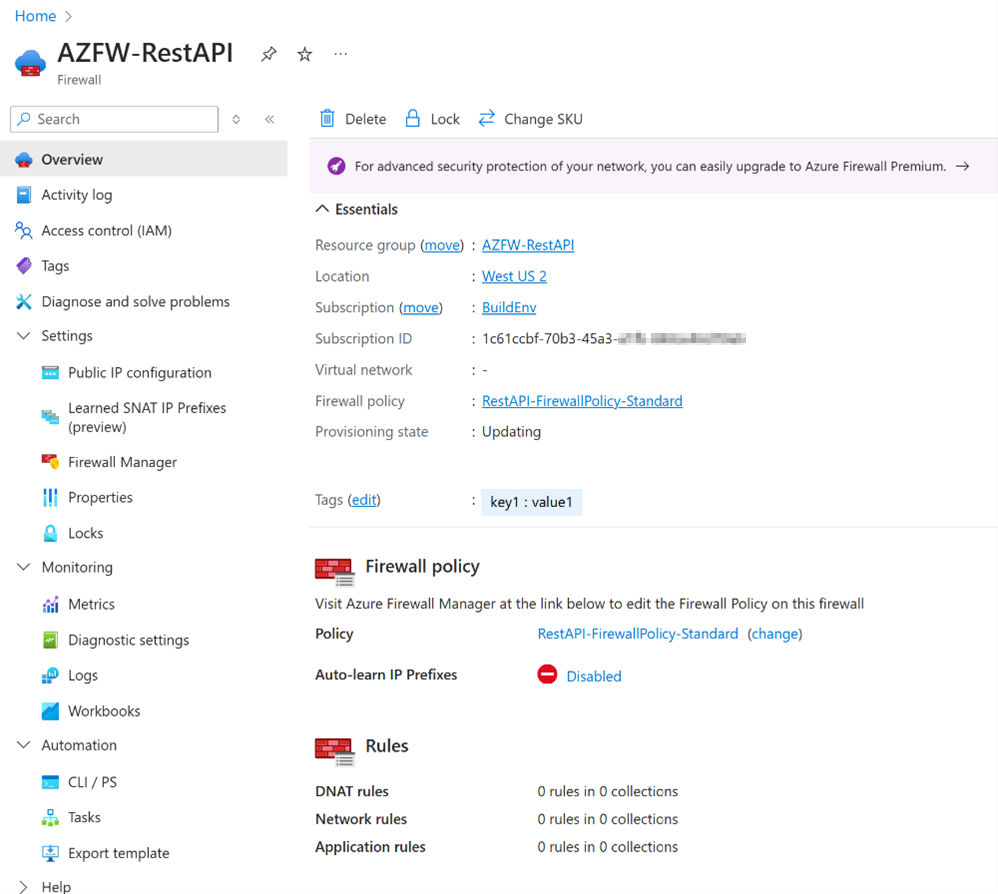
Task: Open the AZFW-RestAPI resource group link
Action: click(x=528, y=245)
